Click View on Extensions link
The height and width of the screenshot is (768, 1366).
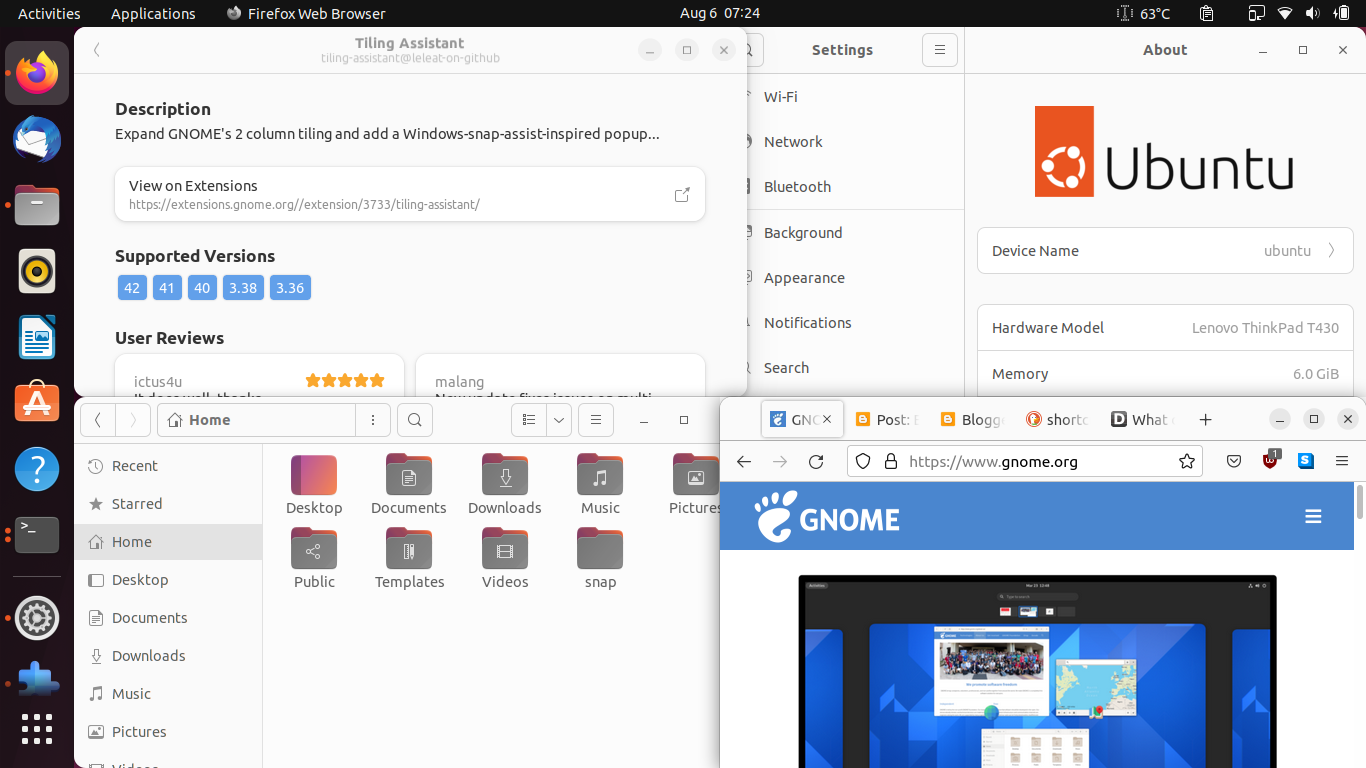click(410, 194)
